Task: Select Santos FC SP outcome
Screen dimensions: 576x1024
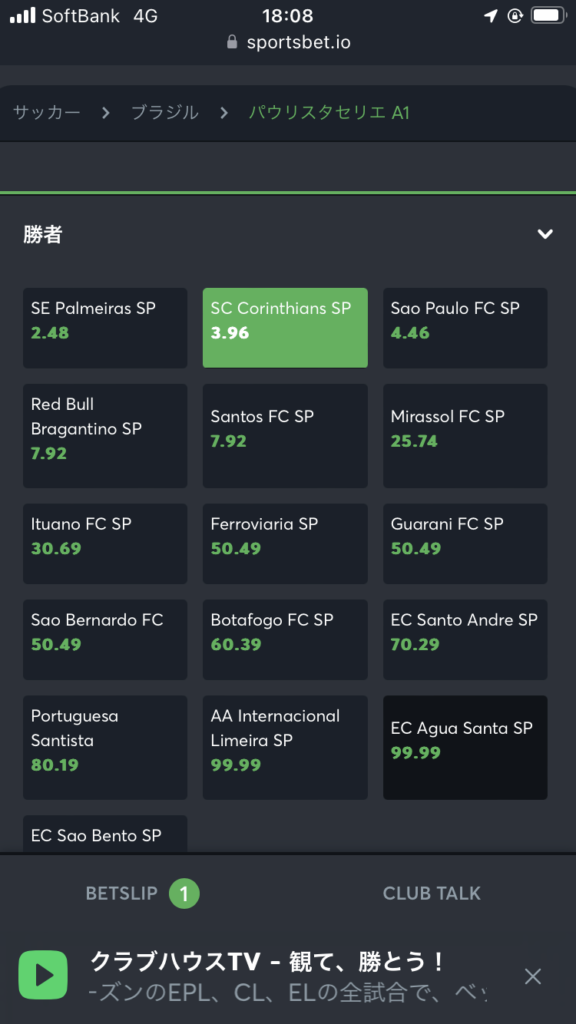Action: point(285,436)
